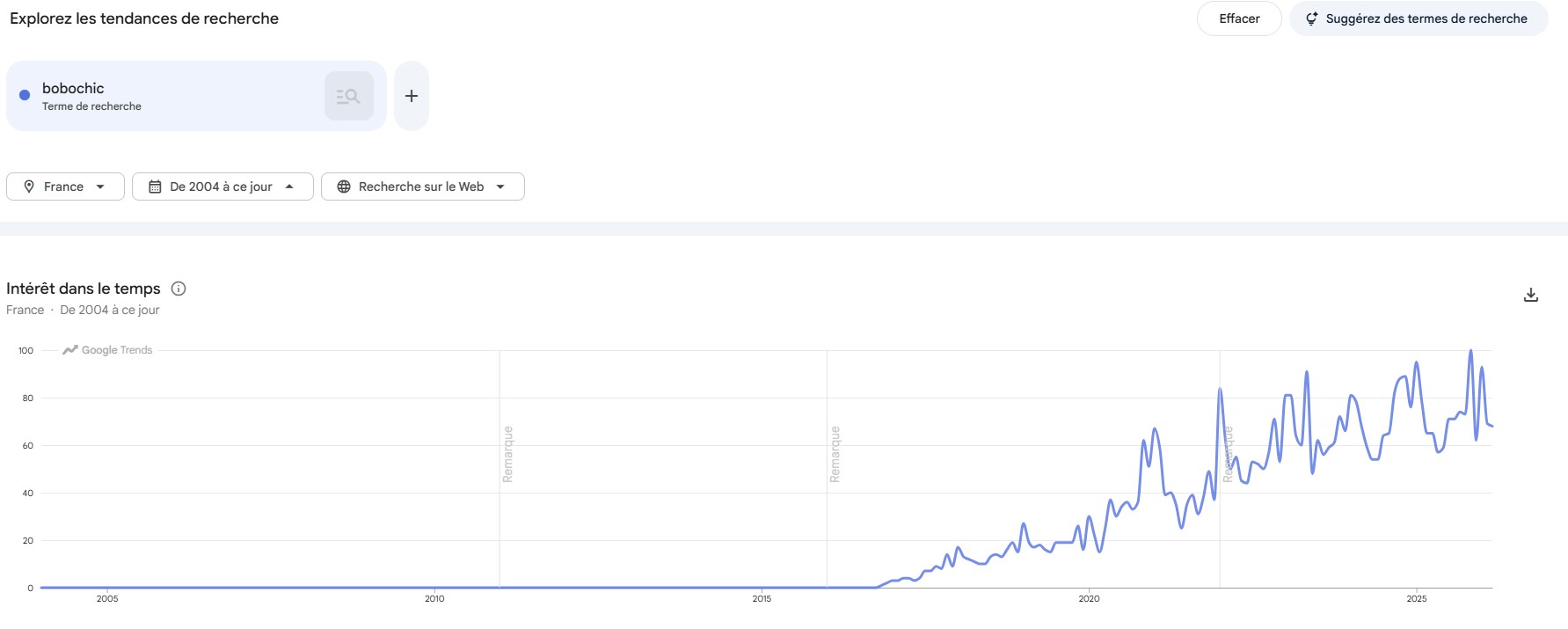Click the Remarque marker near 2011
This screenshot has width=1568, height=629.
point(507,454)
